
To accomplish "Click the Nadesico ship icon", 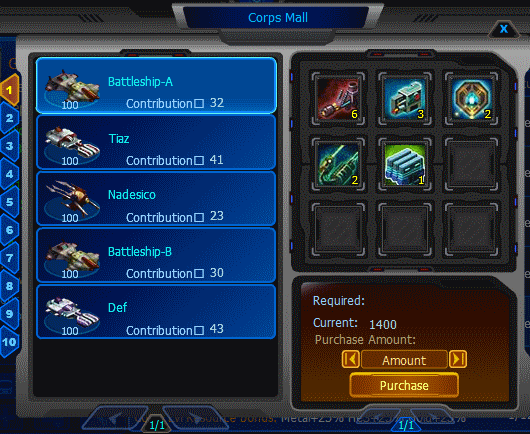I will pyautogui.click(x=72, y=202).
